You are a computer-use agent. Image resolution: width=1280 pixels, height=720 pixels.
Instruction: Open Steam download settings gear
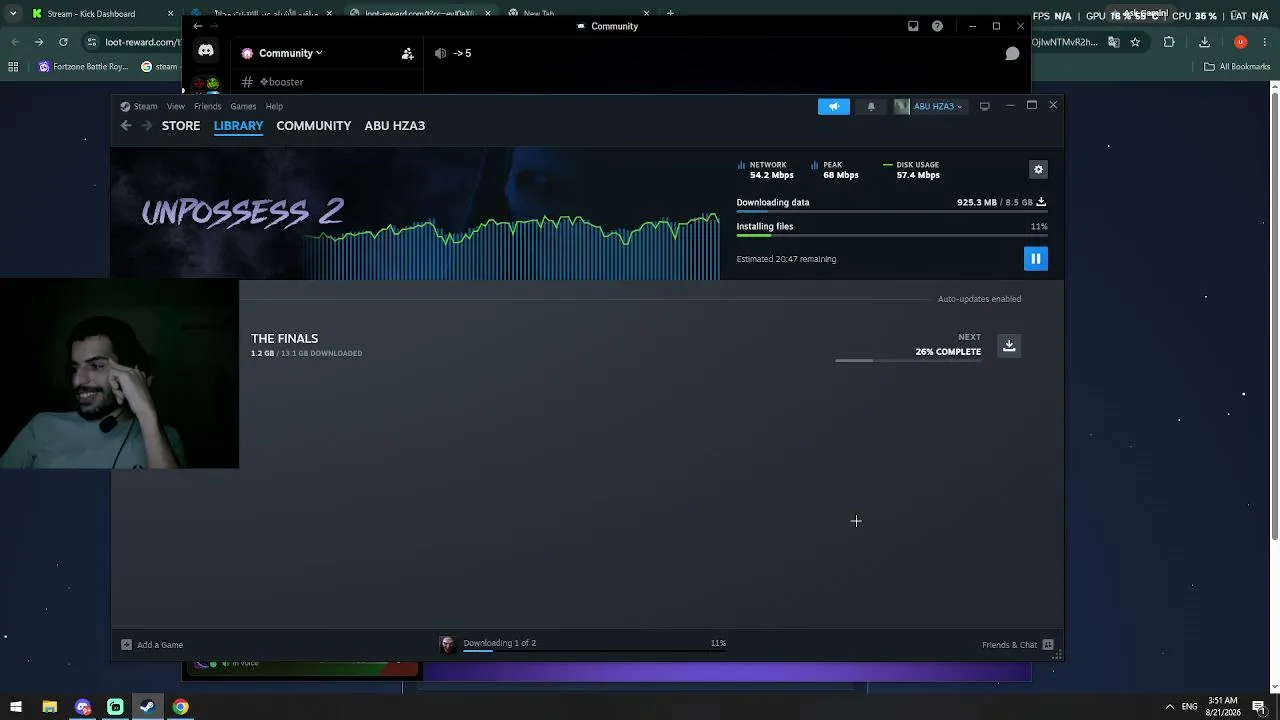point(1038,170)
